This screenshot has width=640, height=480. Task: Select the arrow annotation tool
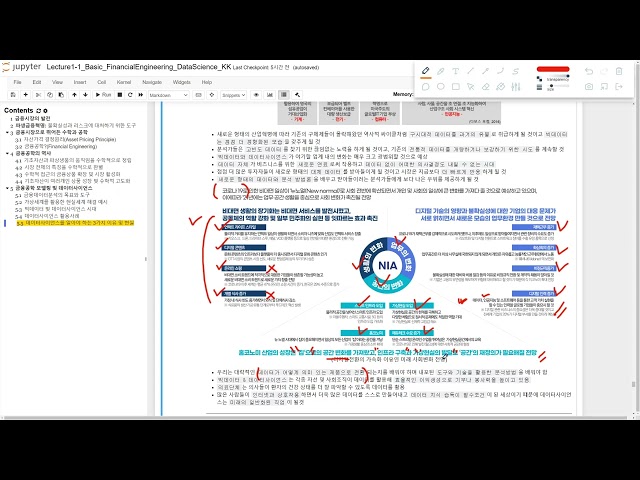pyautogui.click(x=485, y=71)
